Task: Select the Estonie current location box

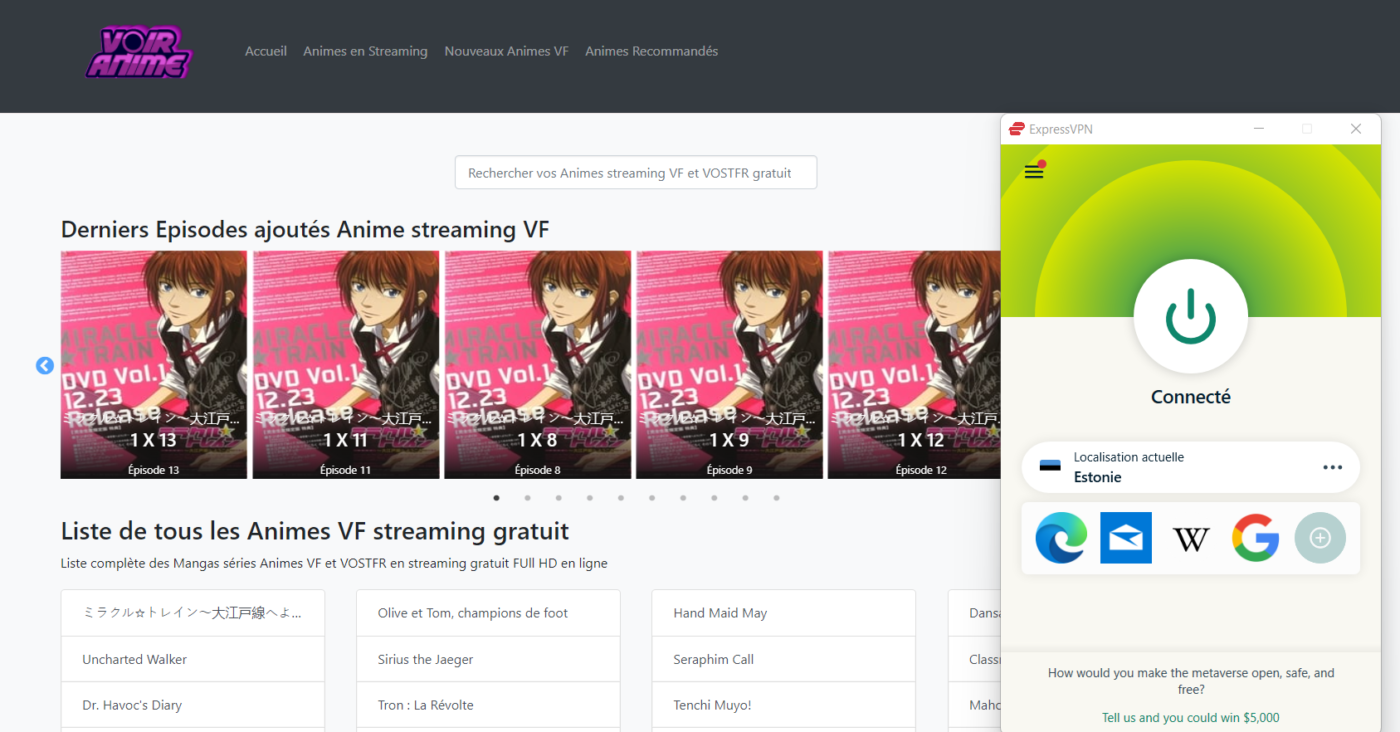Action: (1190, 467)
